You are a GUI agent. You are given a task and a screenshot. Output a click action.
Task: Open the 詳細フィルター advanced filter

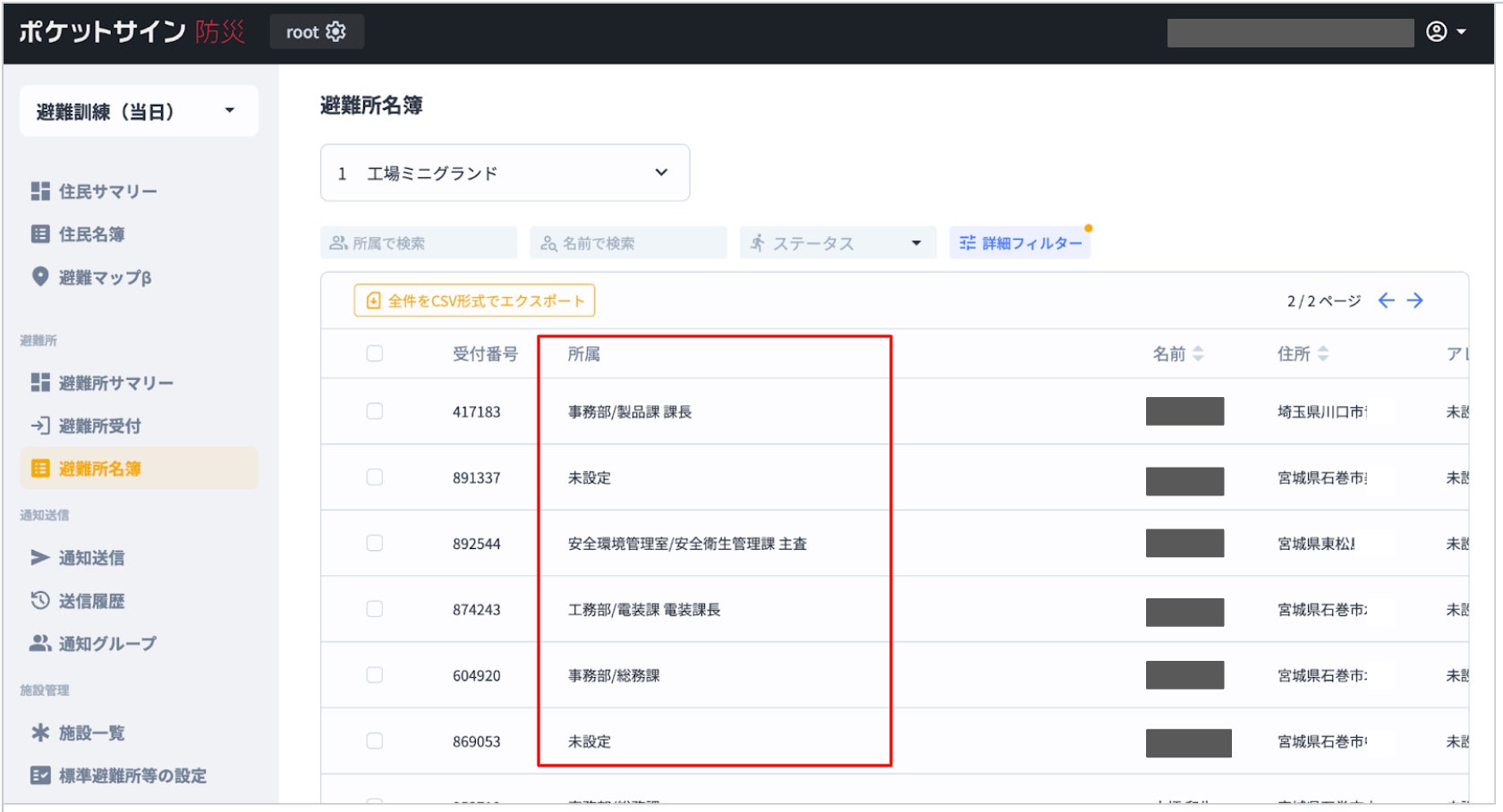coord(1020,243)
